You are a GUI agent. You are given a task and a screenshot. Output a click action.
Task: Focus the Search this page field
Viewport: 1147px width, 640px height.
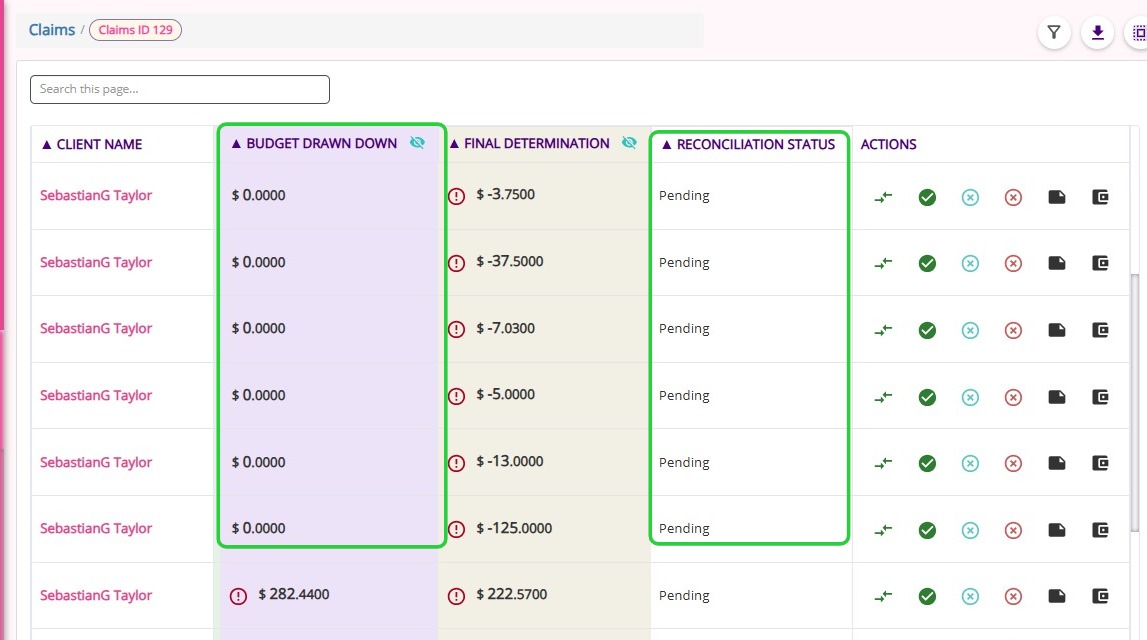coord(180,89)
